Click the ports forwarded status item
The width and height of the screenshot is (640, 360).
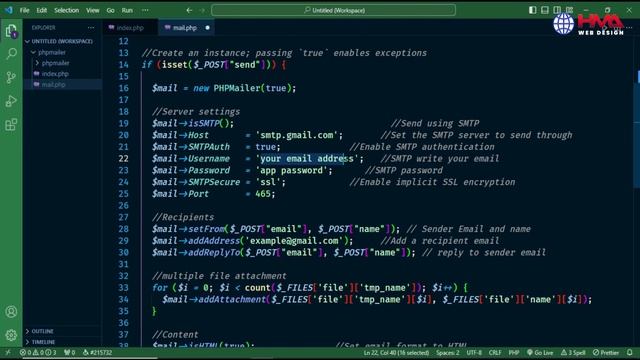point(69,352)
